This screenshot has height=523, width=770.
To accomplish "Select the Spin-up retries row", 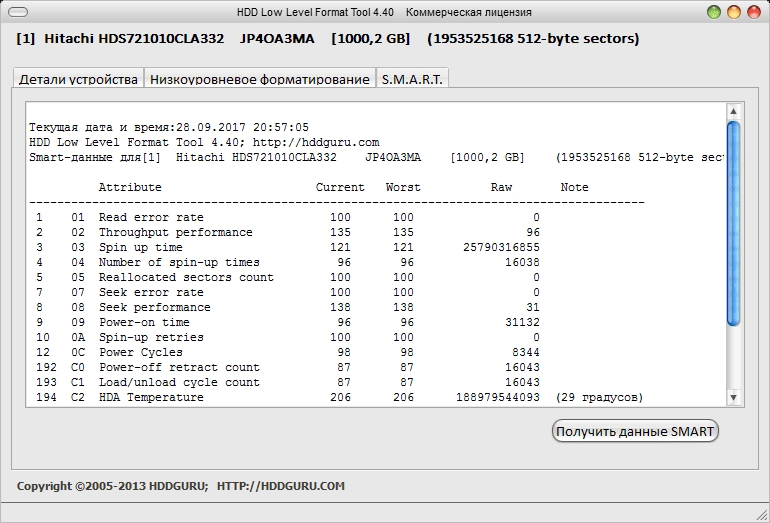I will point(287,337).
